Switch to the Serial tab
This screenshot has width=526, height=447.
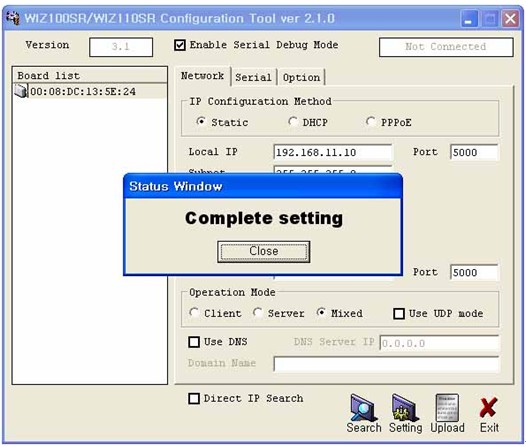point(253,77)
